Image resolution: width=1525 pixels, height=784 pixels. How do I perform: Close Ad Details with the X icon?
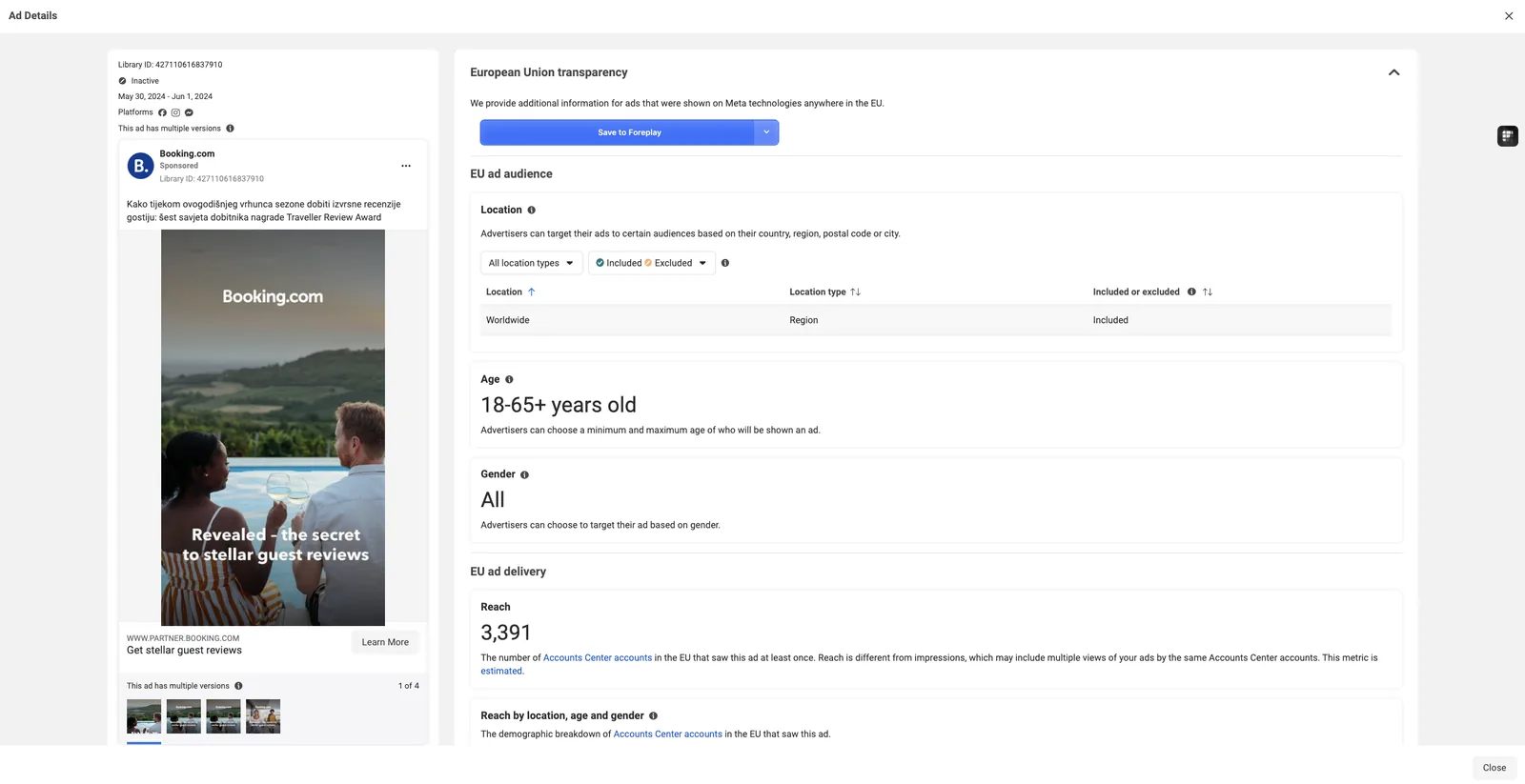pos(1509,16)
